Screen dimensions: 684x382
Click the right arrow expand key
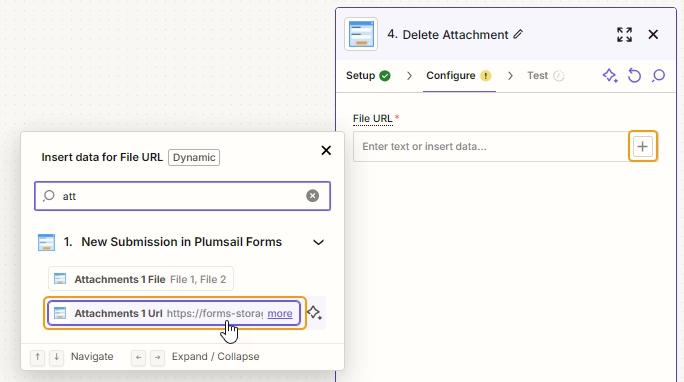157,358
